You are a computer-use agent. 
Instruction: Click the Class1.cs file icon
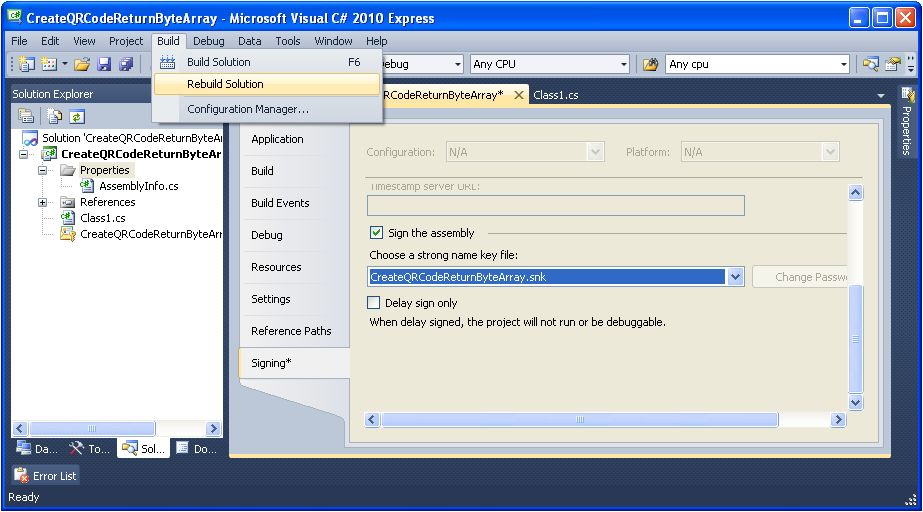click(x=68, y=218)
